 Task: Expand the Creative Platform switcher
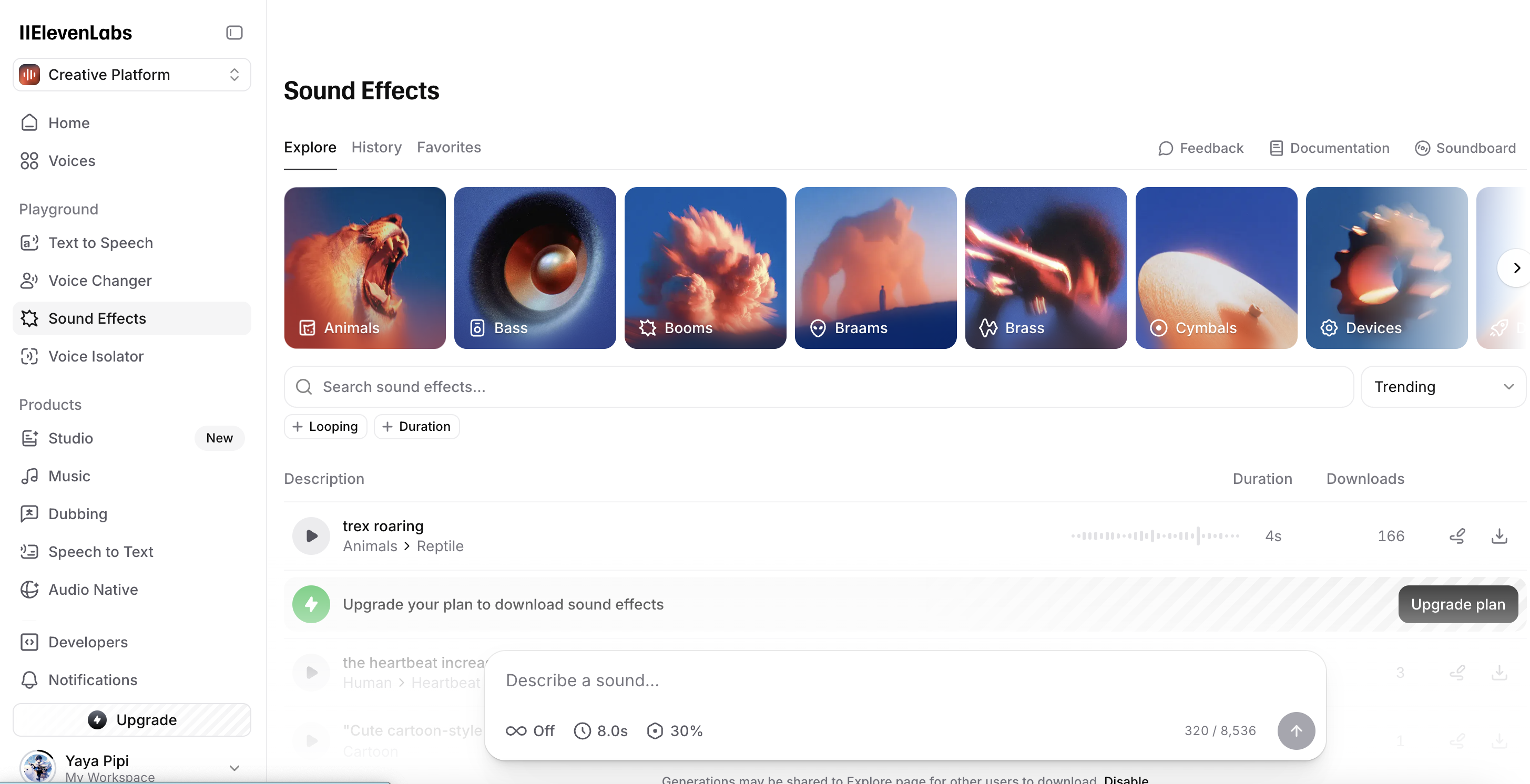click(x=132, y=75)
